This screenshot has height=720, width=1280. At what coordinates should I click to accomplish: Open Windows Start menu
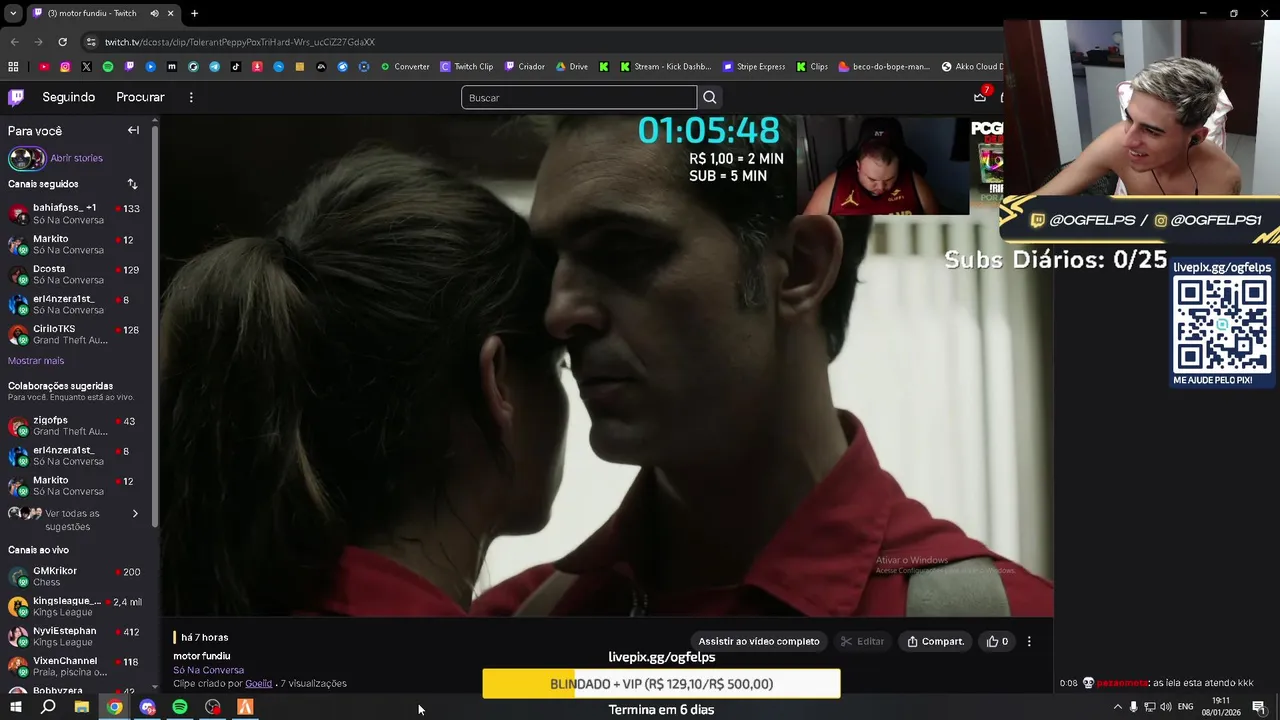15,707
